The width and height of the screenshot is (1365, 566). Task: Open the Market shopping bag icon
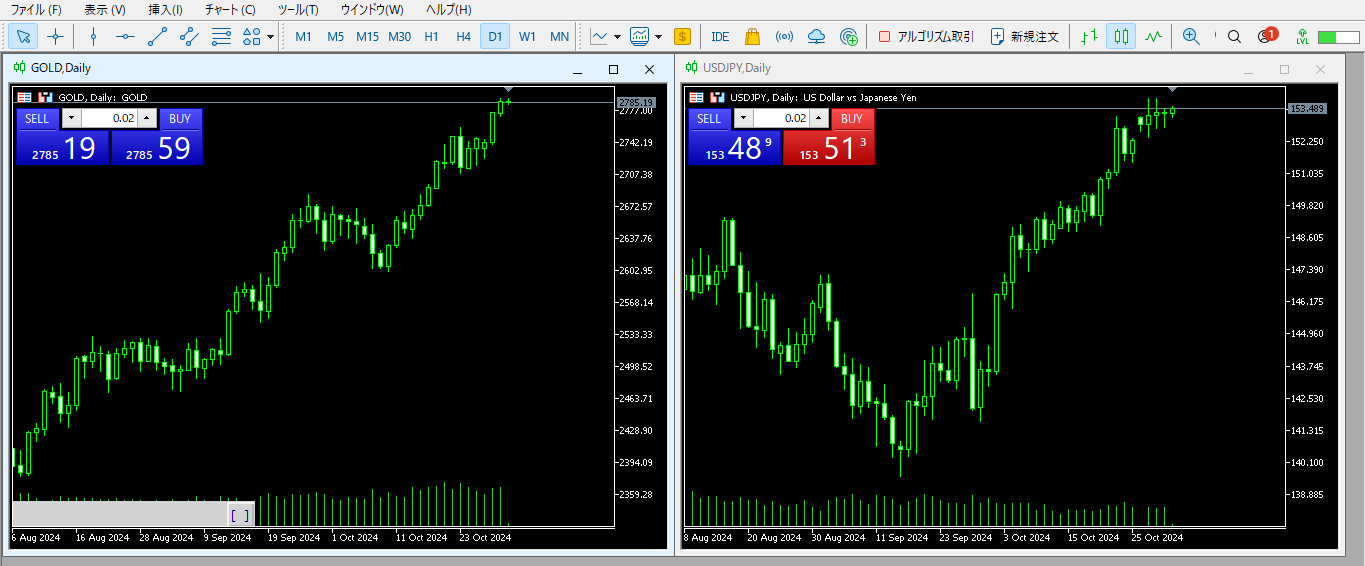pos(752,37)
